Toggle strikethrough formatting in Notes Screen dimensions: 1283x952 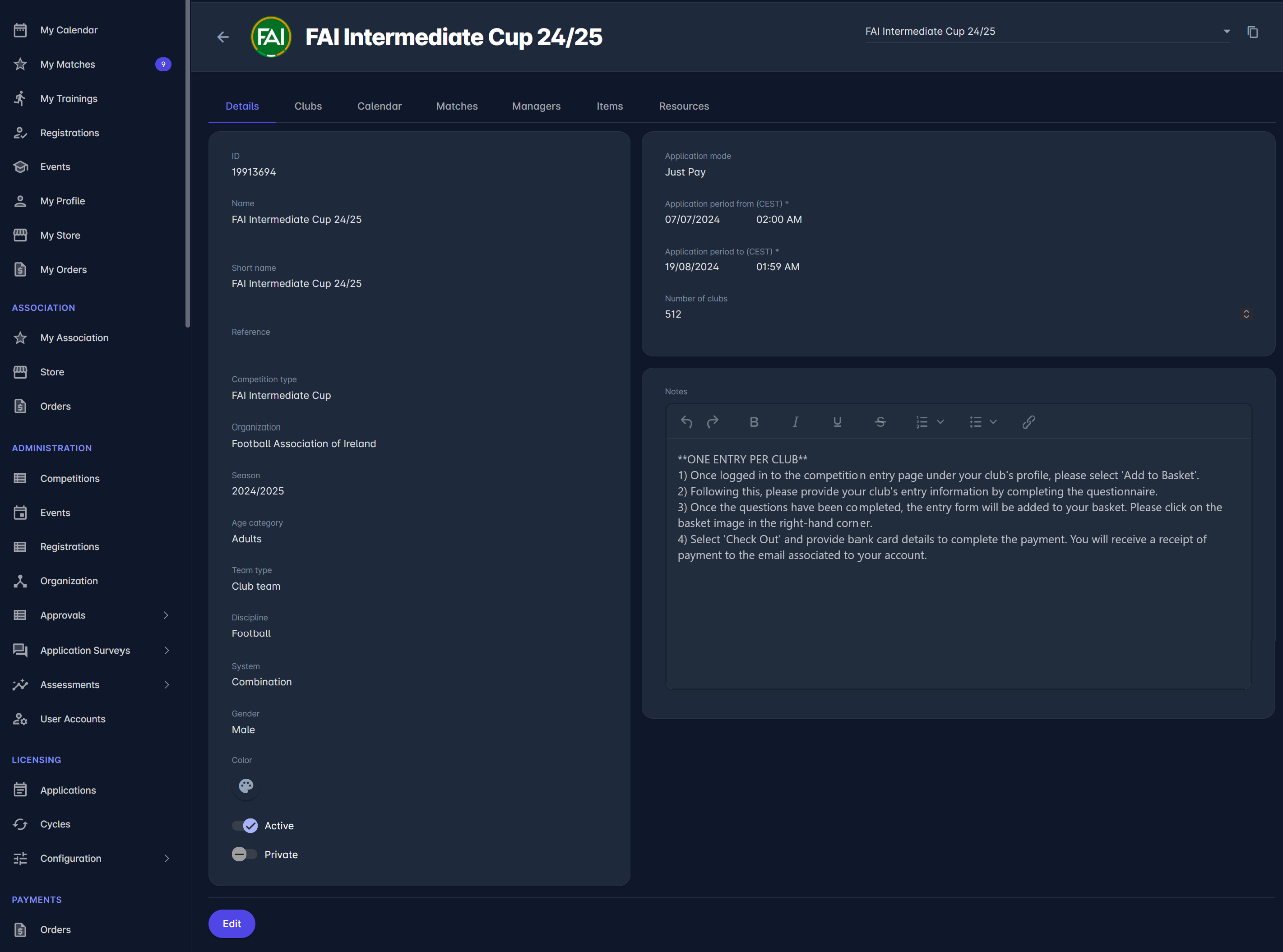pyautogui.click(x=880, y=422)
